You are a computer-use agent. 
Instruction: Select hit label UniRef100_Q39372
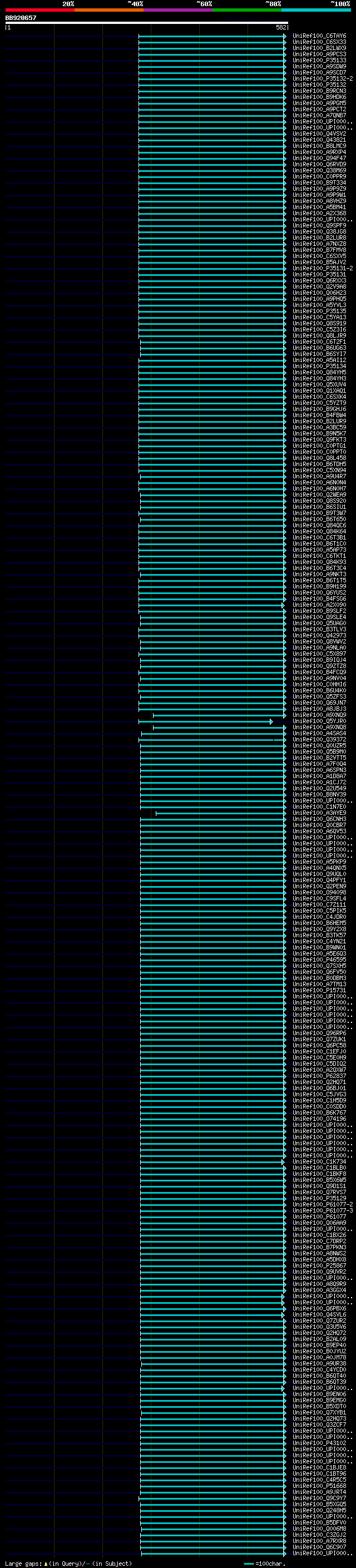click(319, 740)
